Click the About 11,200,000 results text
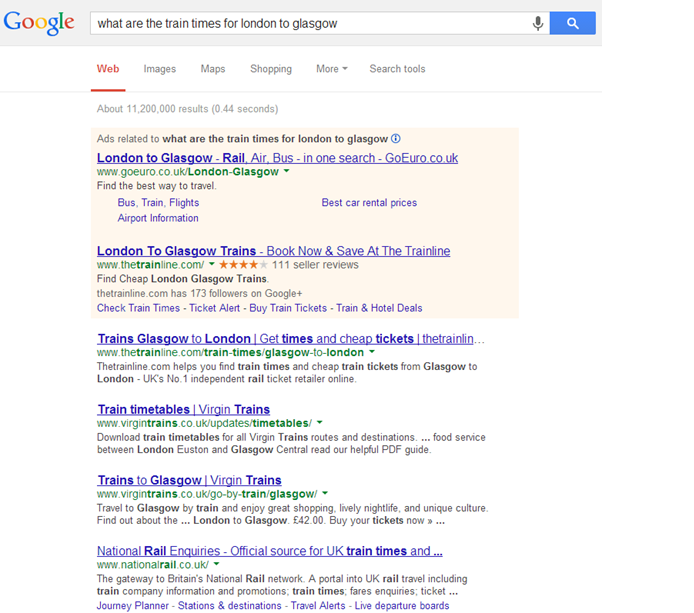694x613 pixels. pyautogui.click(x=188, y=109)
